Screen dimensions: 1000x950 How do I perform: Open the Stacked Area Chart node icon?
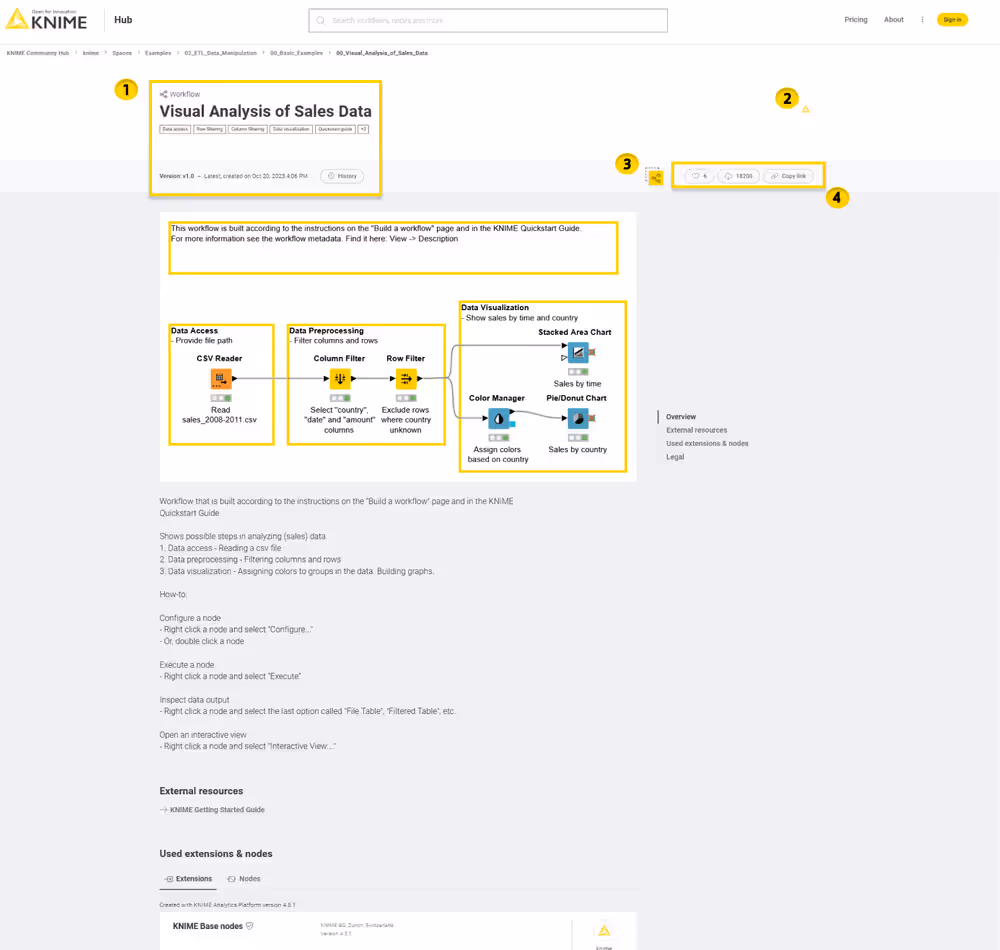coord(578,352)
